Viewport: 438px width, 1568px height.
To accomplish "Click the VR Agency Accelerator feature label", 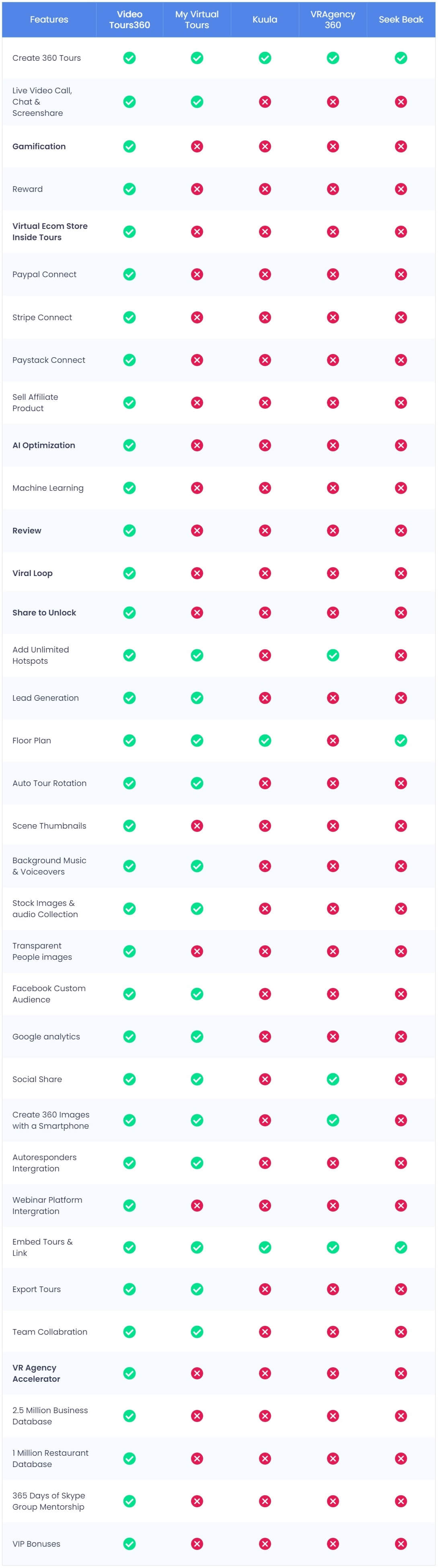I will (x=37, y=1373).
